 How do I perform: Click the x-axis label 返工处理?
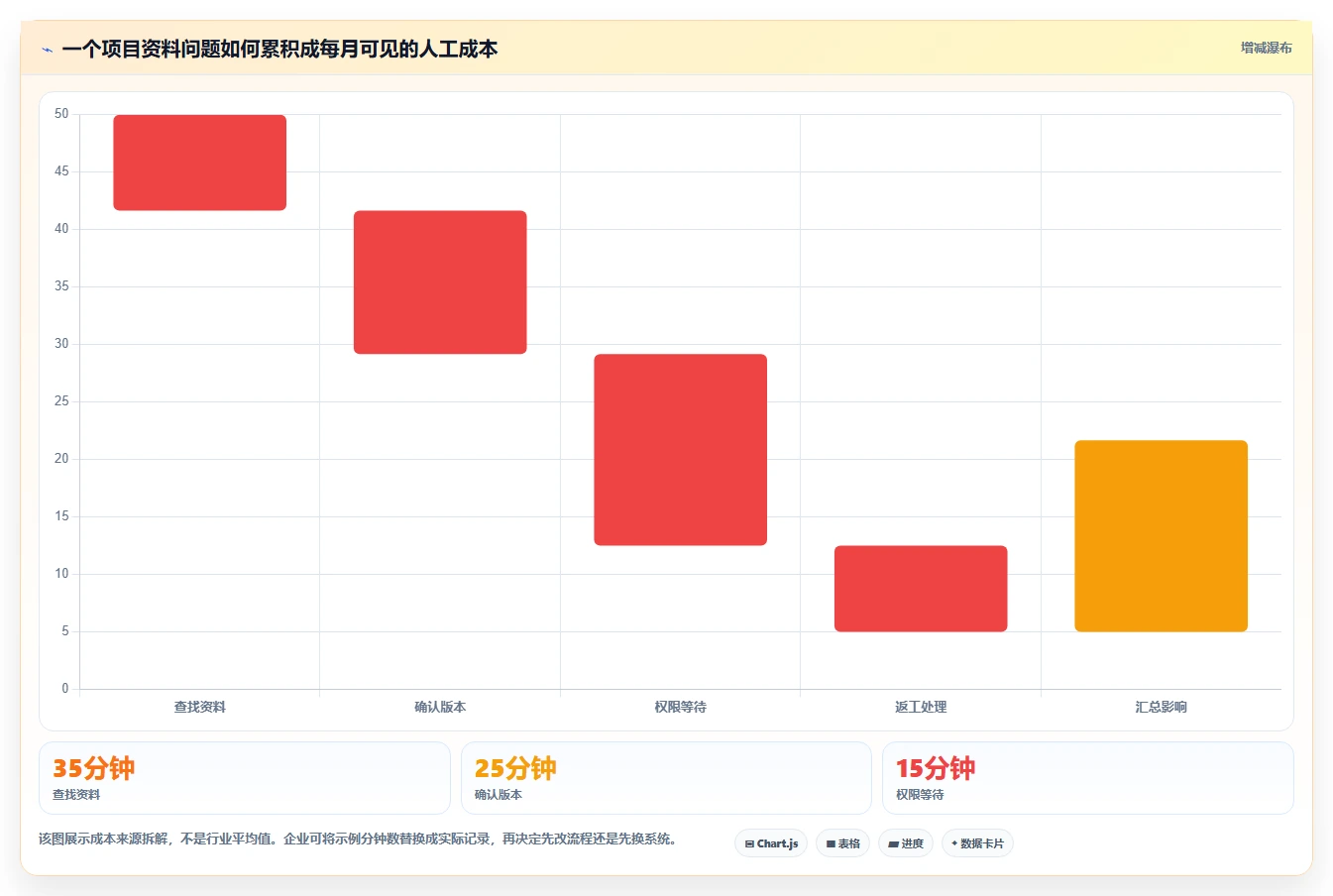click(921, 707)
